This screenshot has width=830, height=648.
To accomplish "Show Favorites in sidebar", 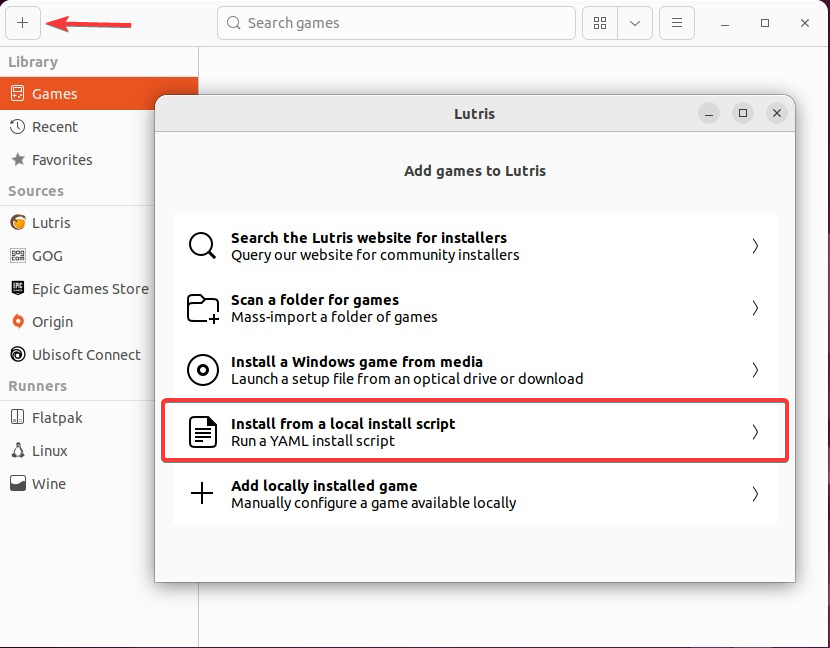I will pyautogui.click(x=61, y=160).
